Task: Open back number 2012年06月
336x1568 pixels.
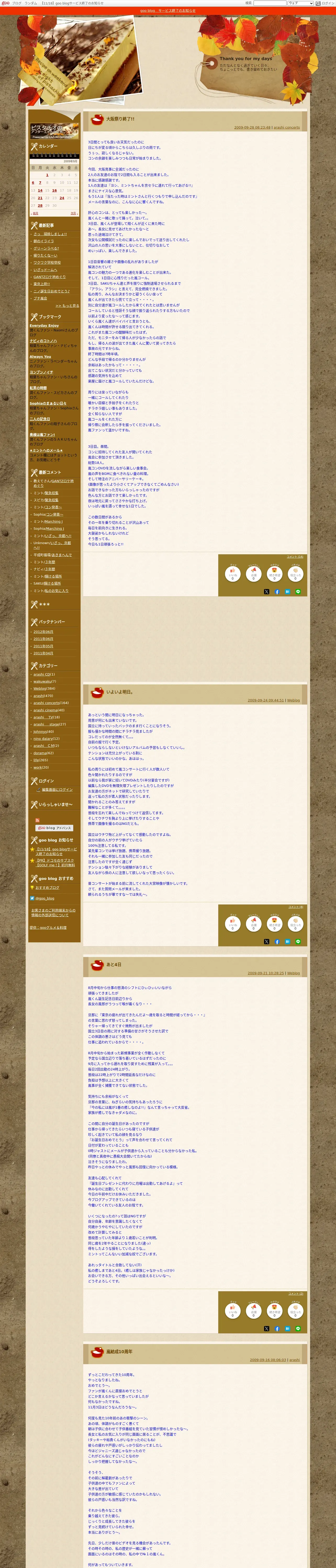Action: (43, 632)
